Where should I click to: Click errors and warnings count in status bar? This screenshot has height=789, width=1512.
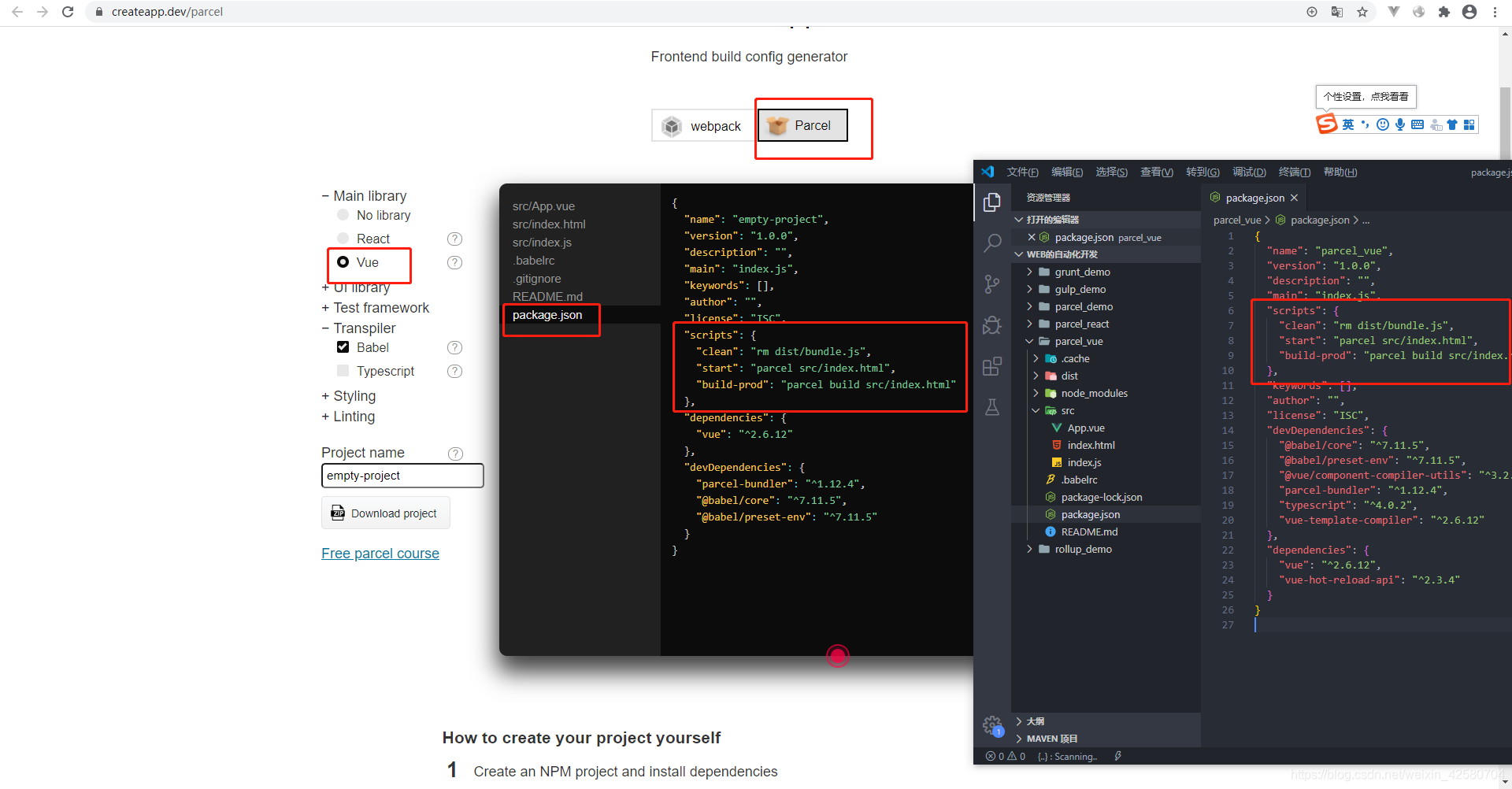1006,756
